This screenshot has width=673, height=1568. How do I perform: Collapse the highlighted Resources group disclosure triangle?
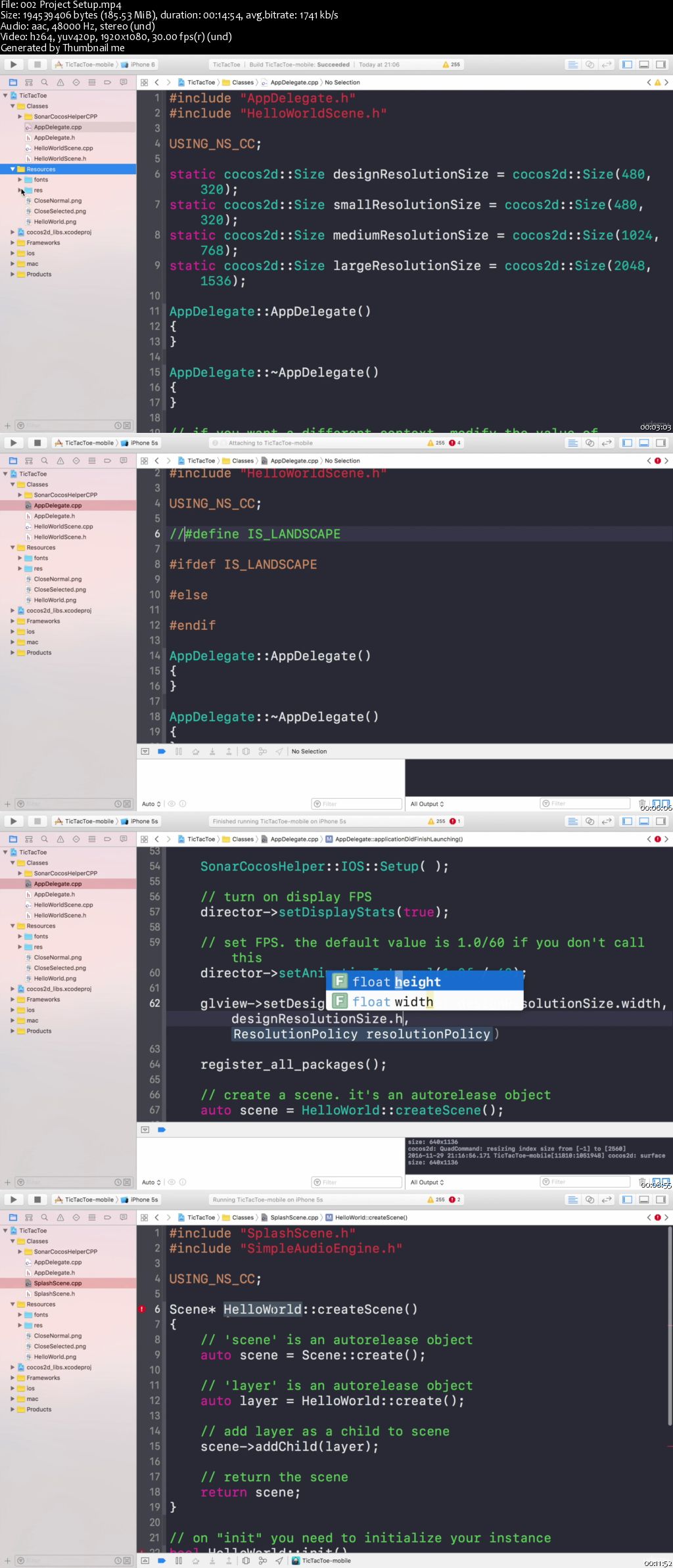point(12,169)
